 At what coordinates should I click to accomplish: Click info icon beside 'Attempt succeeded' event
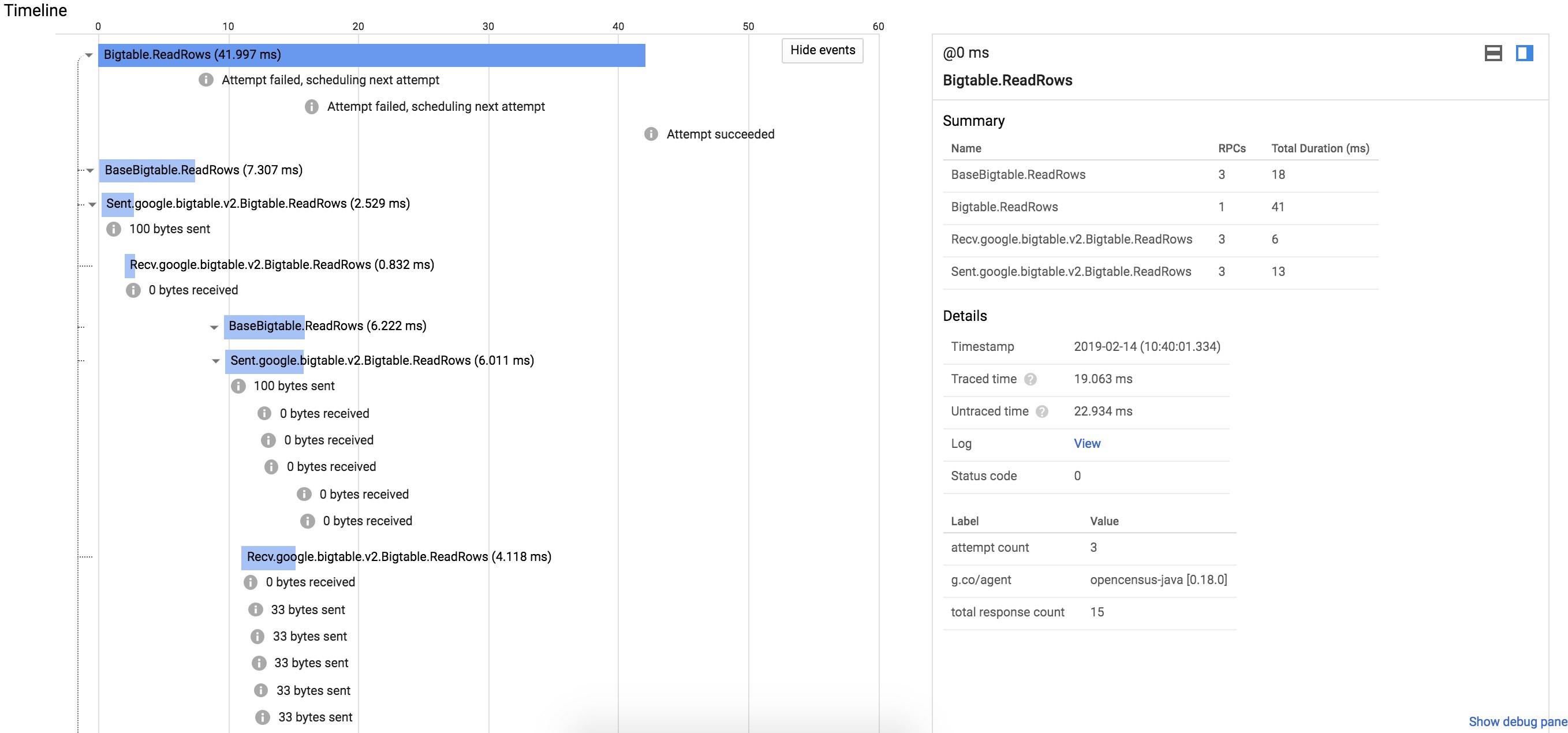pos(651,134)
